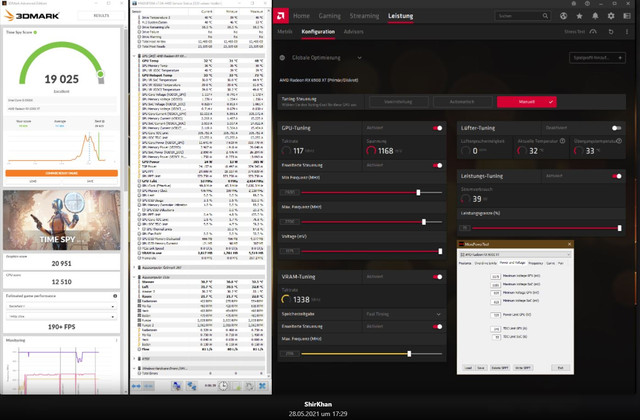Screen dimensions: 640x420
Task: Select the Manuell tuning button
Action: point(527,102)
